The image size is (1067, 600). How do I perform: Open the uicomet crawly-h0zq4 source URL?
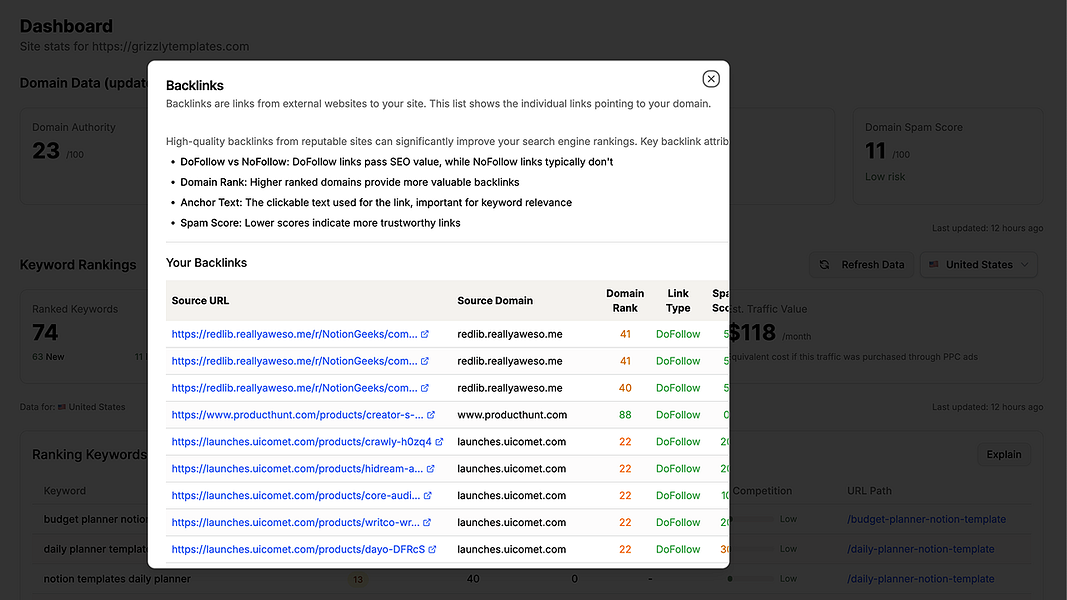point(301,442)
